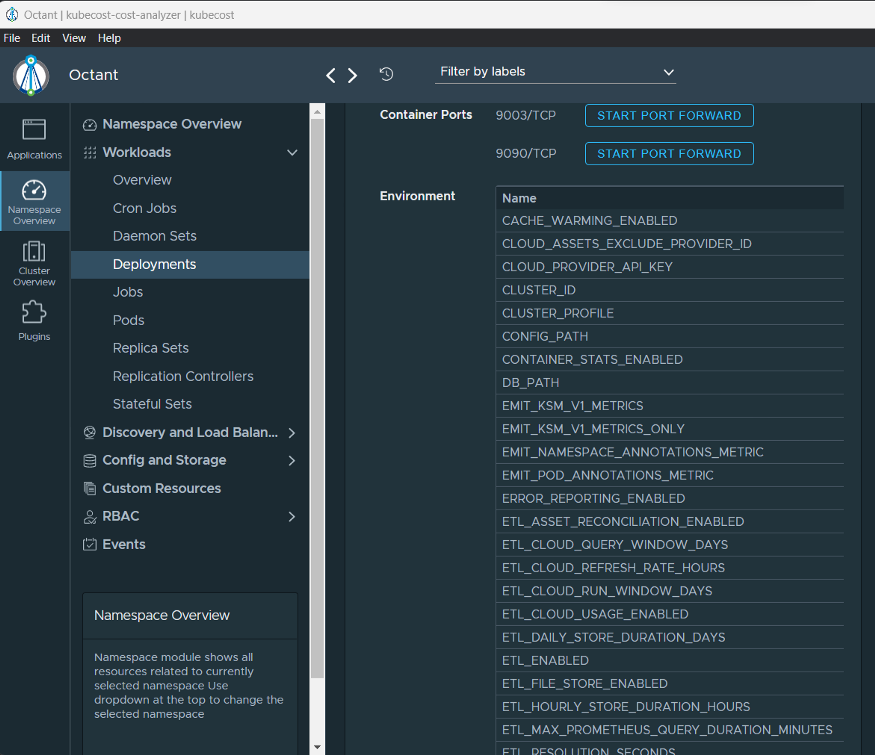Viewport: 875px width, 755px height.
Task: Open the Filter by labels dropdown
Action: [x=557, y=72]
